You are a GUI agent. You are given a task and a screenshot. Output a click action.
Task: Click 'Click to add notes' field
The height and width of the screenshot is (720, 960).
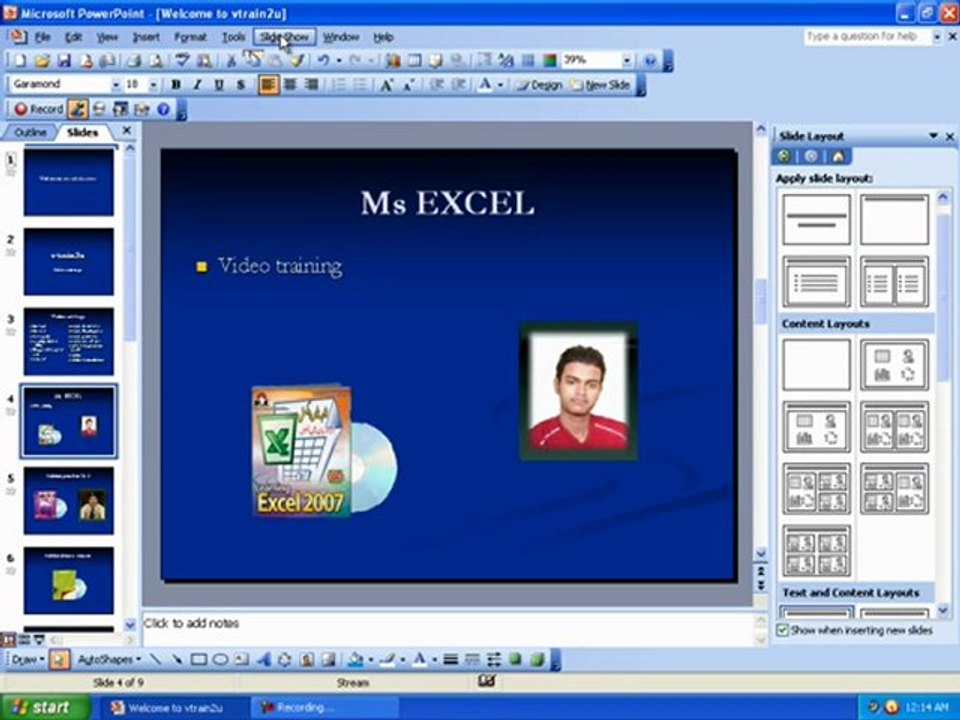click(450, 628)
